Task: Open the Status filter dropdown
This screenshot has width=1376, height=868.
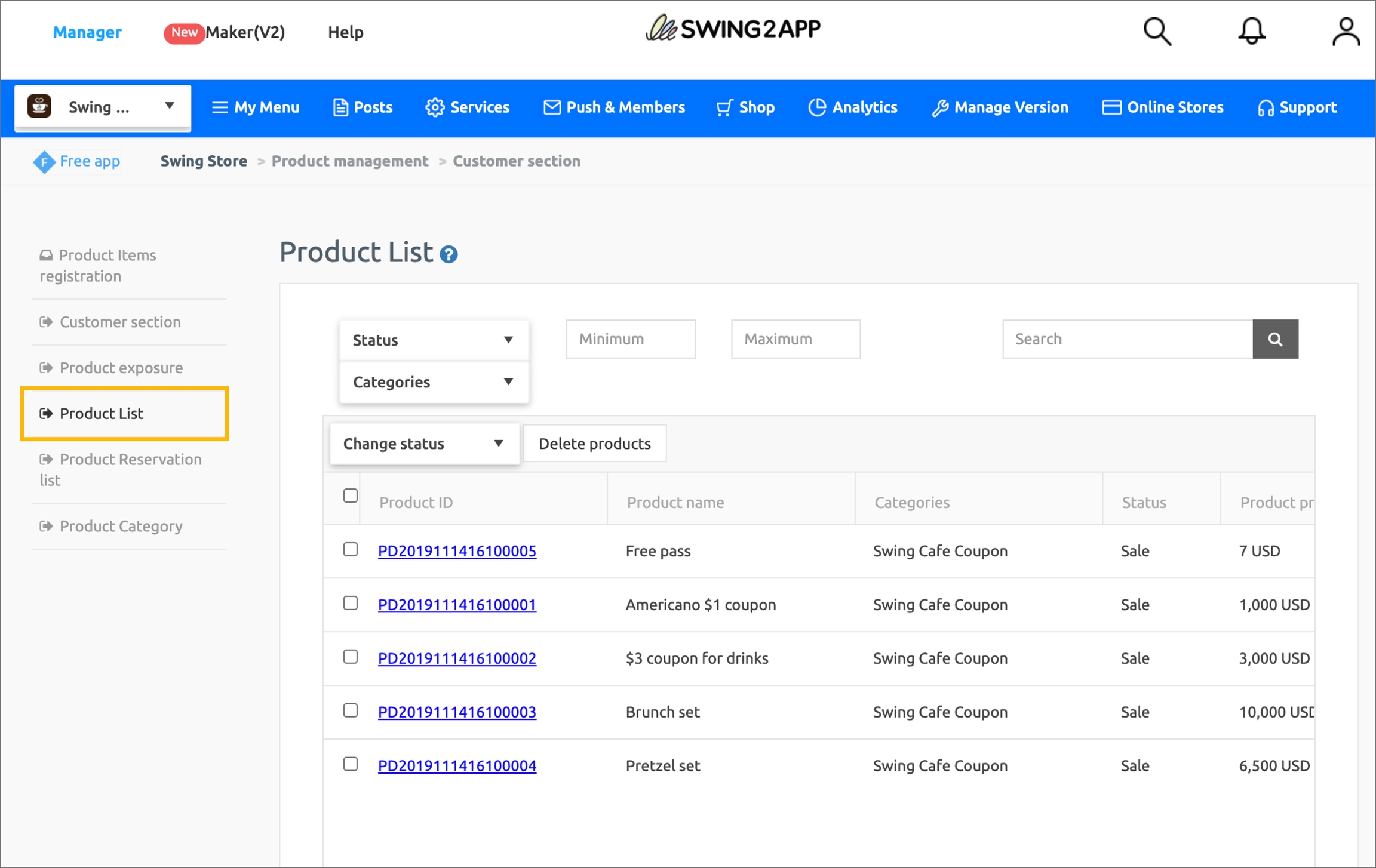Action: click(x=434, y=340)
